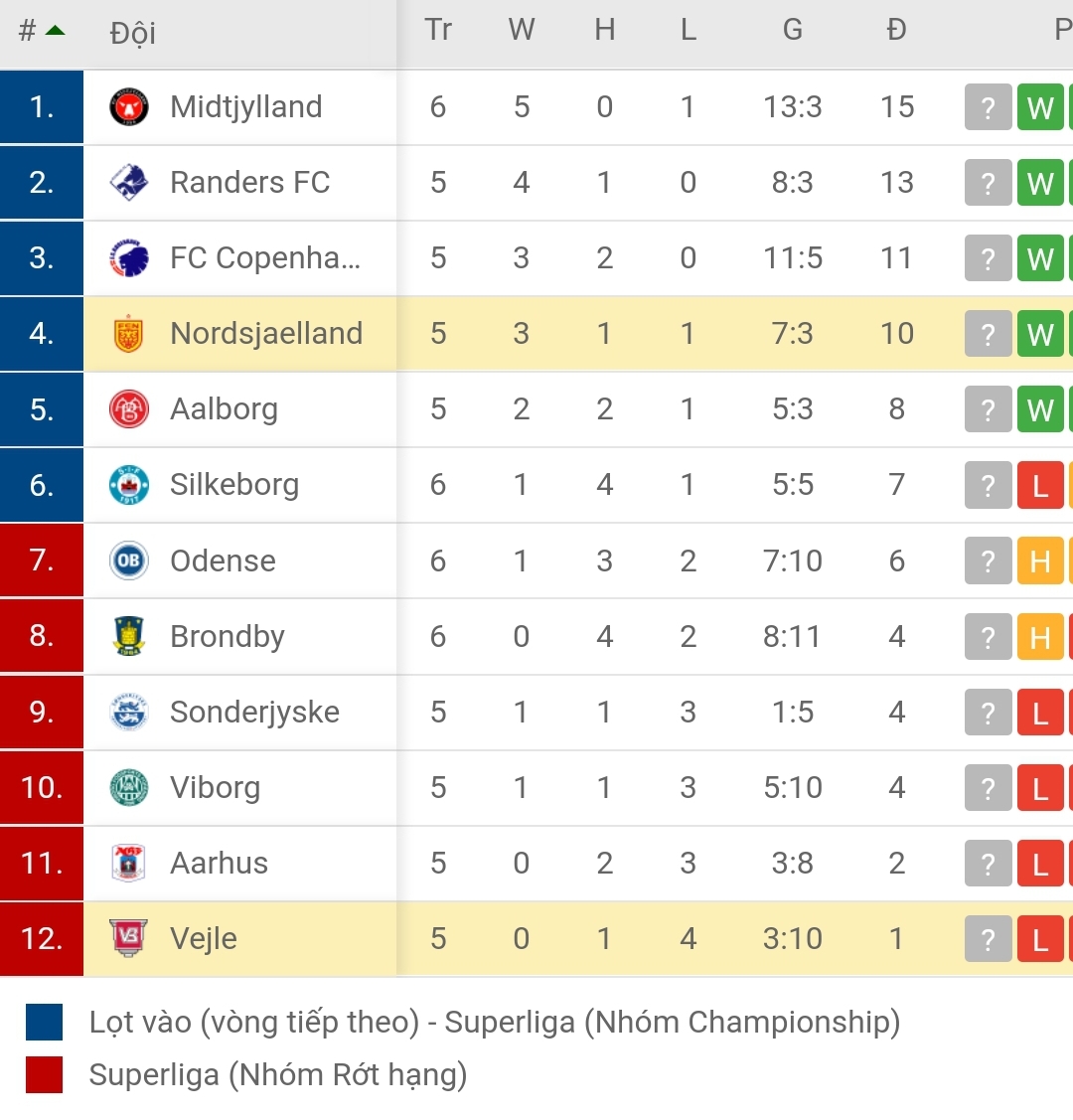Click the Midtjylland club crest icon
The width and height of the screenshot is (1073, 1120).
(x=129, y=106)
